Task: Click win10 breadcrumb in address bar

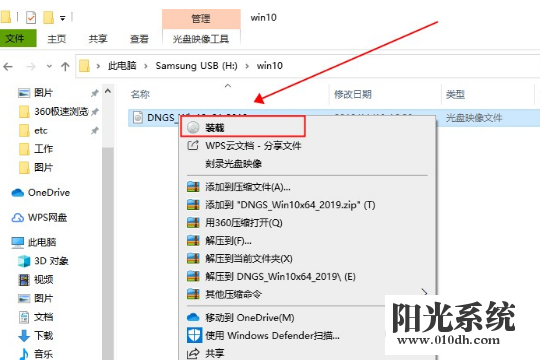Action: pyautogui.click(x=269, y=66)
